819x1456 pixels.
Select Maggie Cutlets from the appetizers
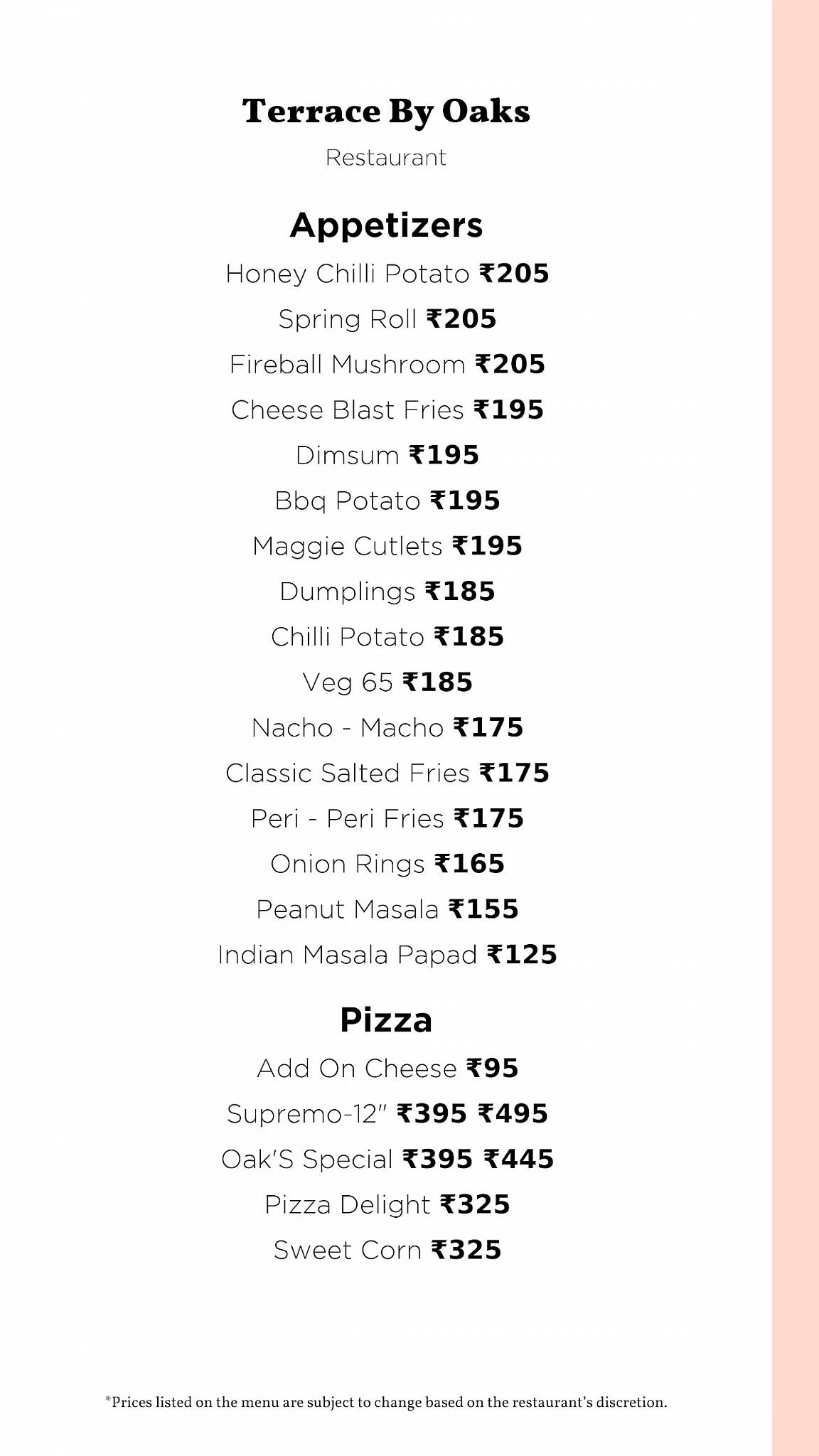[x=387, y=546]
